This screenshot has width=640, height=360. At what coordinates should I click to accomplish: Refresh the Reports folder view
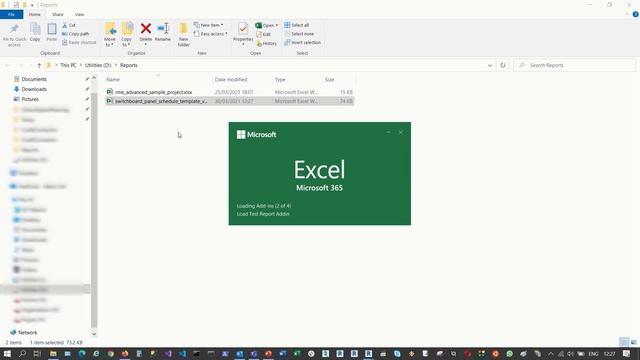(503, 65)
